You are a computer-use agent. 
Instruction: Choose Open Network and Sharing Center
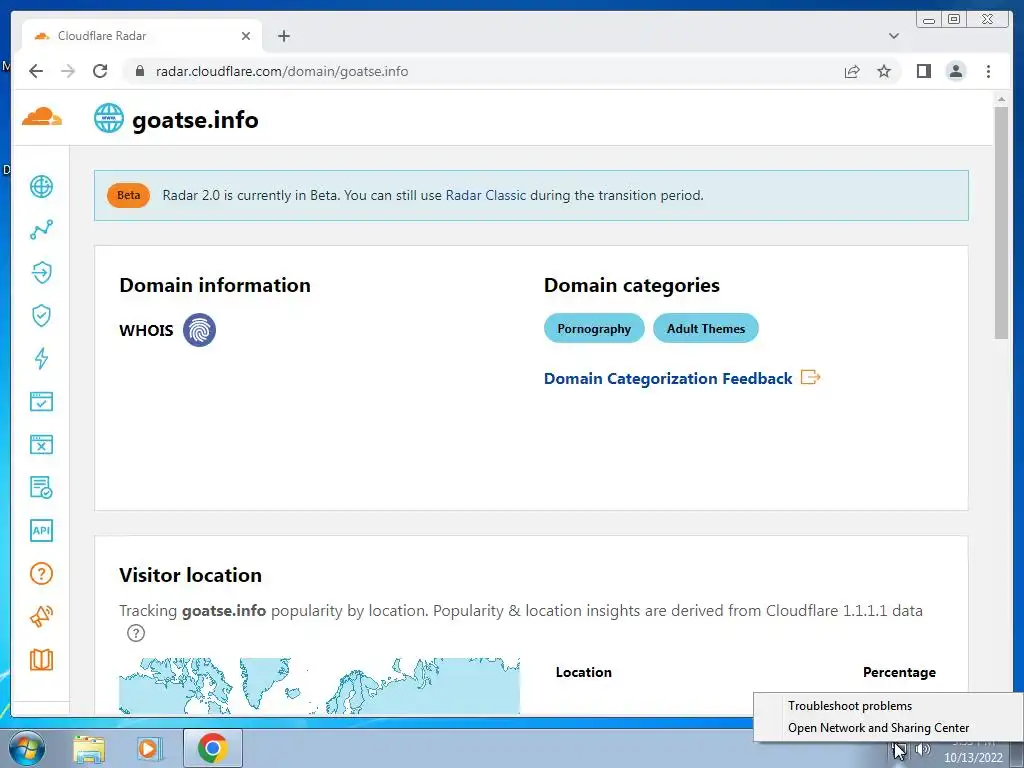(878, 728)
